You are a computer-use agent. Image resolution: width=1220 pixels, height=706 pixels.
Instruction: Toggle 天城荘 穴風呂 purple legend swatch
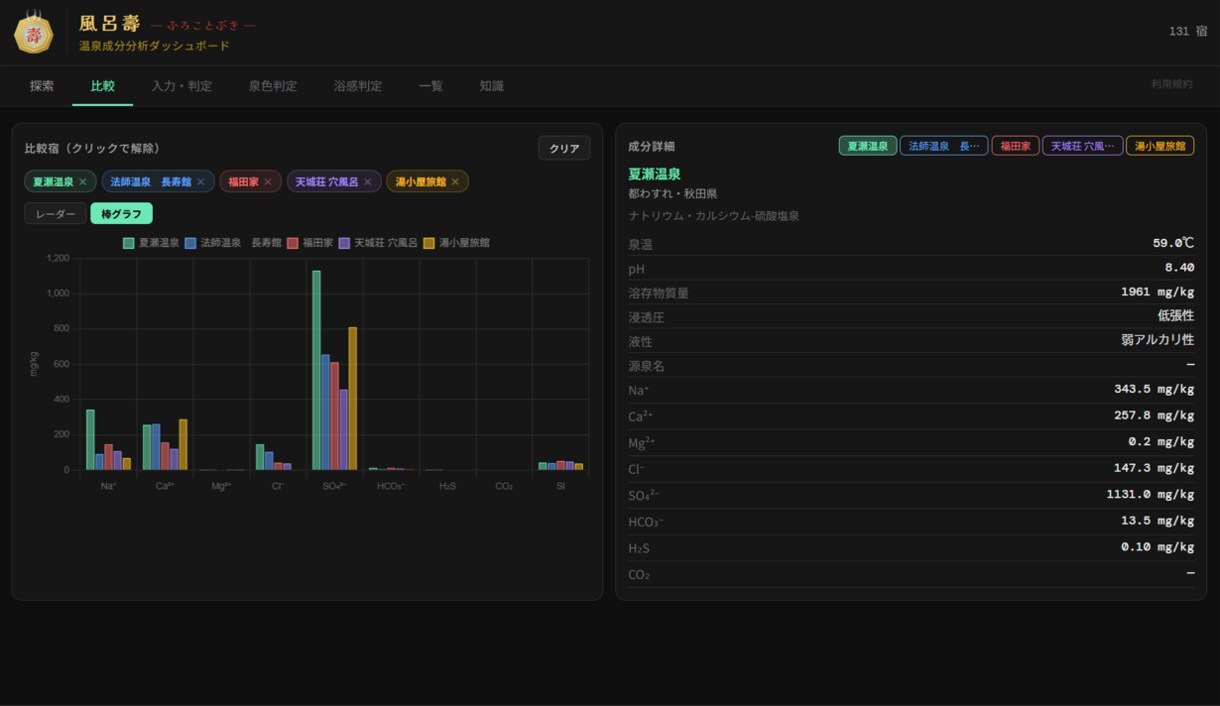(344, 243)
